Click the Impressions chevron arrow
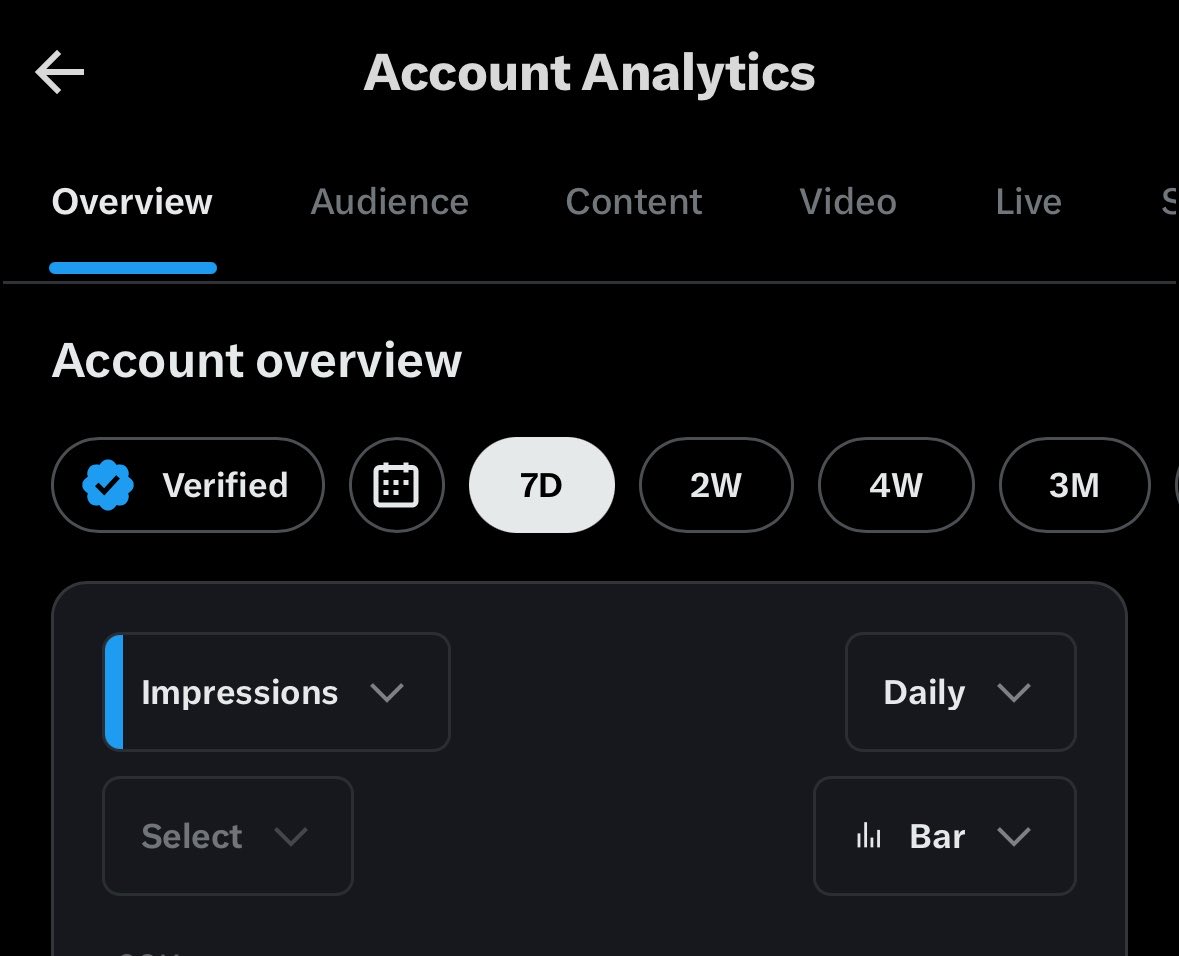The height and width of the screenshot is (956, 1179). 387,692
